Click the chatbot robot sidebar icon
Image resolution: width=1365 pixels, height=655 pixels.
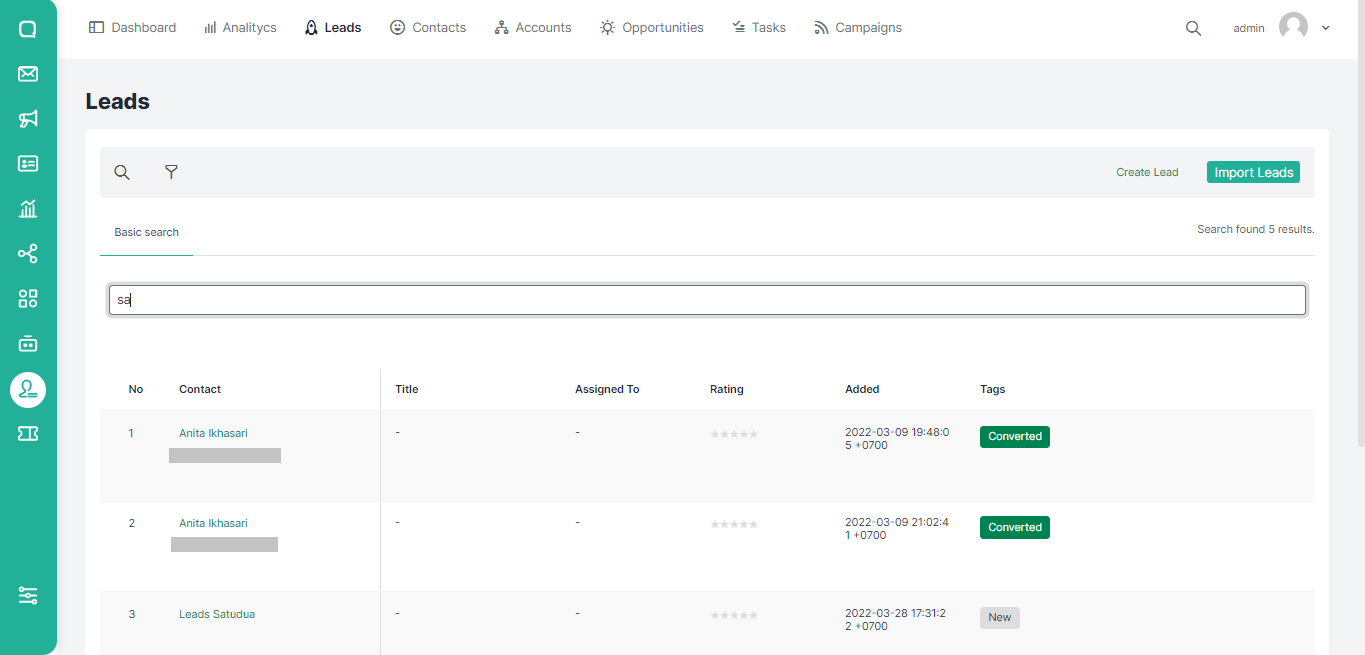coord(28,344)
